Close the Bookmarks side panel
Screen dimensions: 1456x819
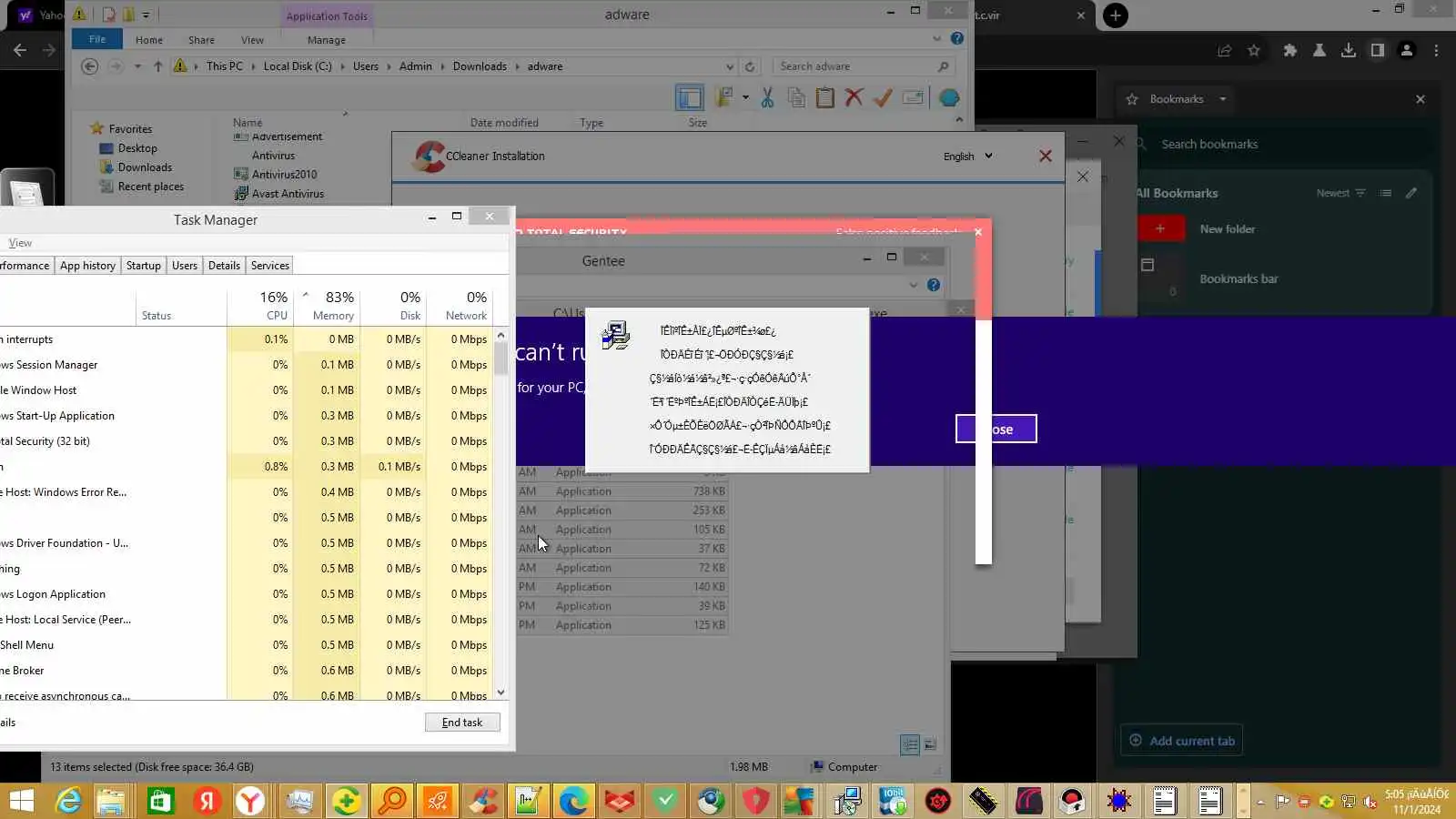[1421, 99]
